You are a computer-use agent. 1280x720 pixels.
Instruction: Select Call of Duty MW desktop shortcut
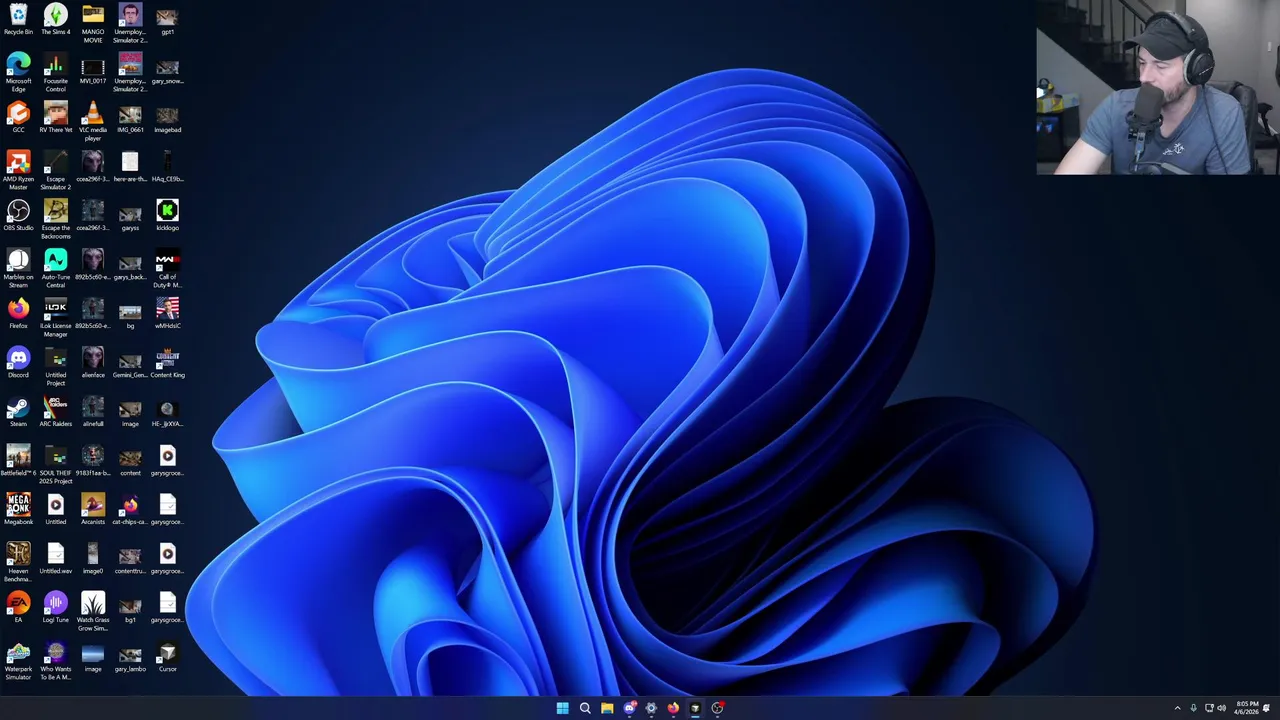167,268
